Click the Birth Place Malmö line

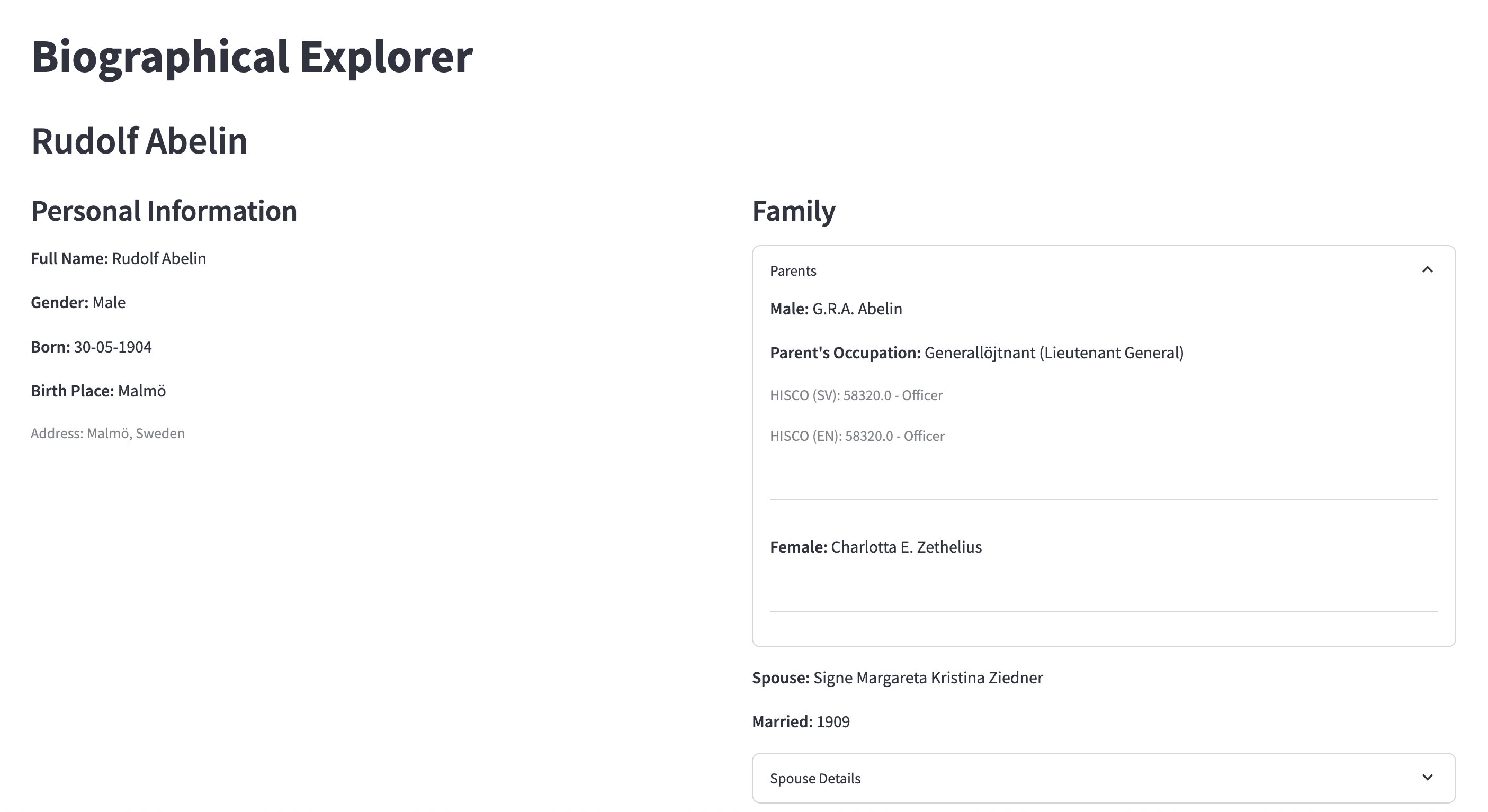(98, 391)
